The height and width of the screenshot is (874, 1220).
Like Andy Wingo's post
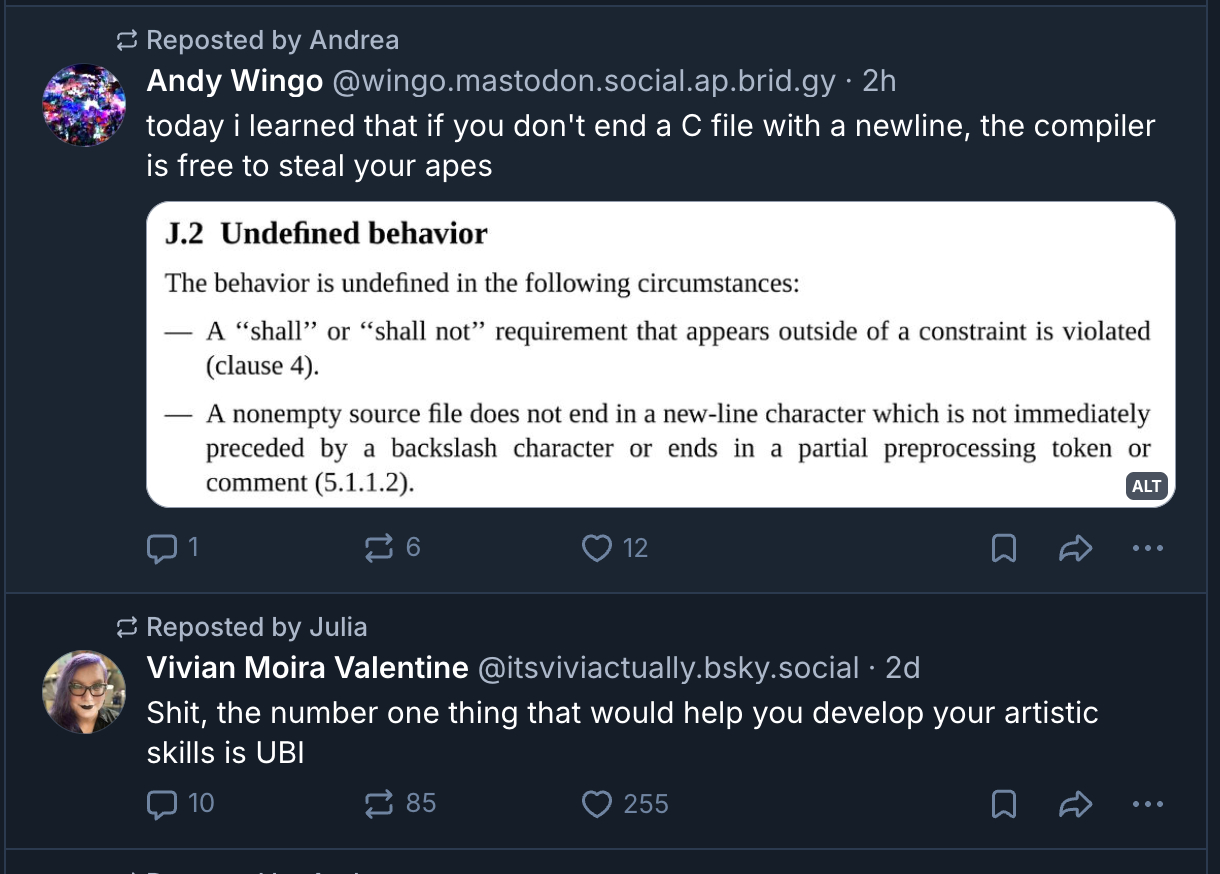click(597, 548)
